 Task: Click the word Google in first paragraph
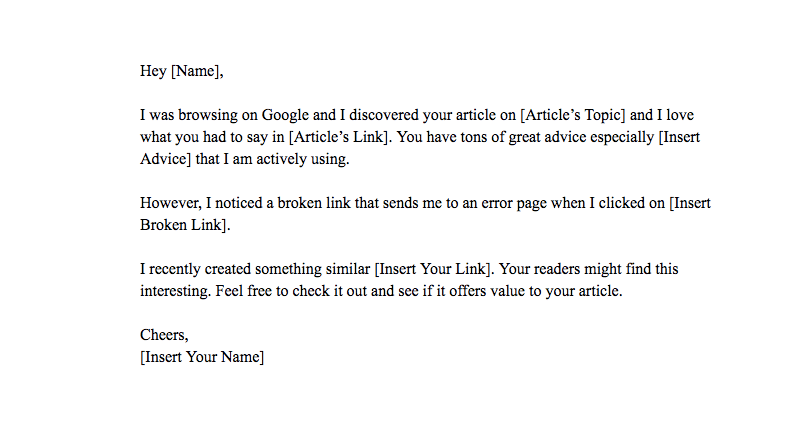point(285,116)
